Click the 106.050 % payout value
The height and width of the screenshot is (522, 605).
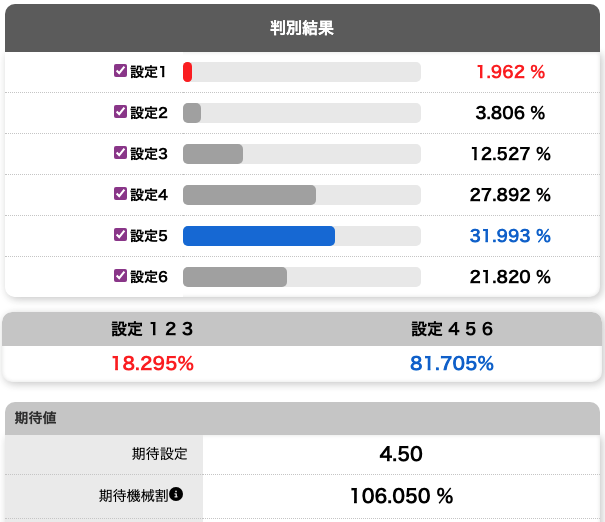click(x=401, y=495)
